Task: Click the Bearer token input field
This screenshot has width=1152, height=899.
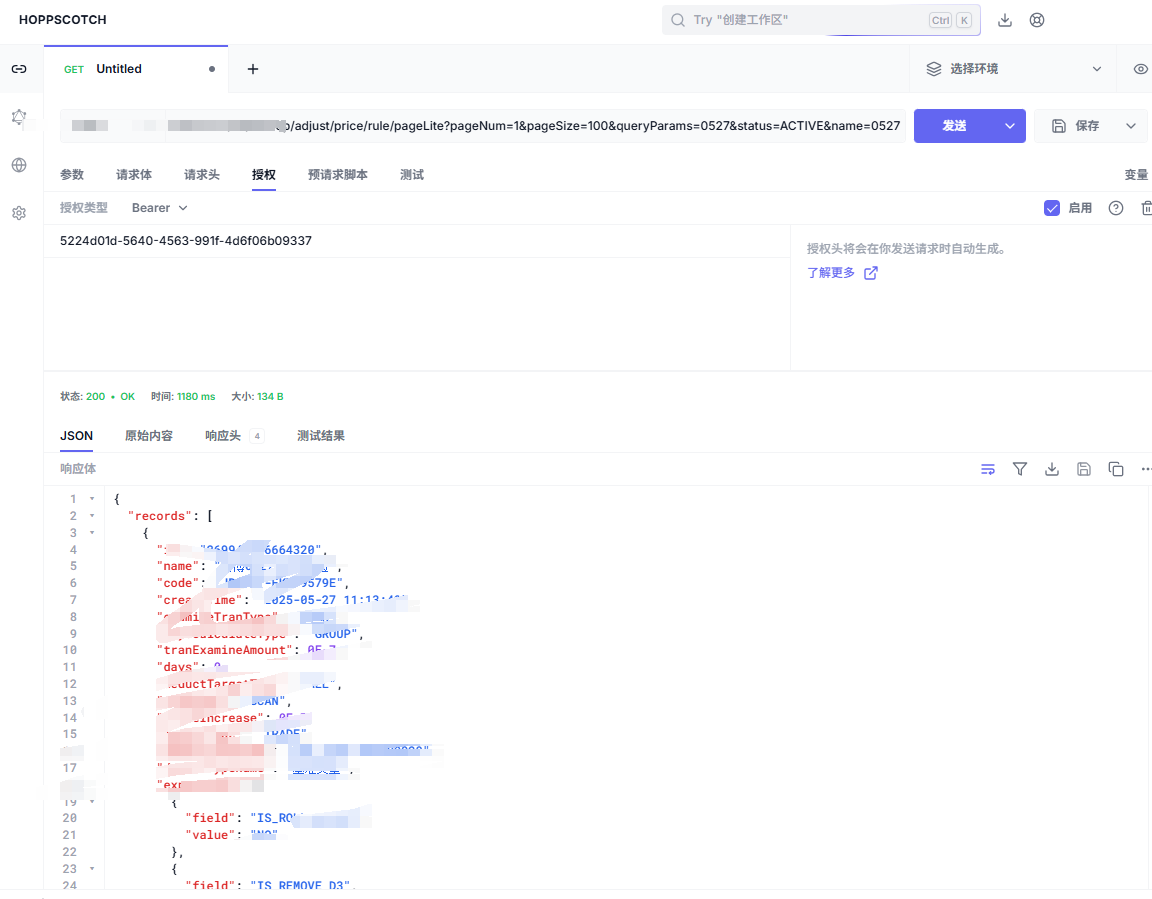Action: click(417, 241)
